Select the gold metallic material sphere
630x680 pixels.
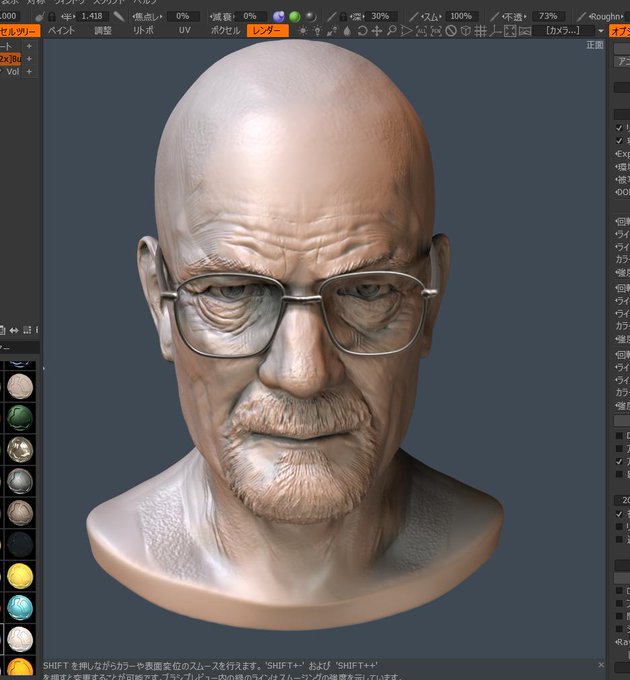coord(20,449)
